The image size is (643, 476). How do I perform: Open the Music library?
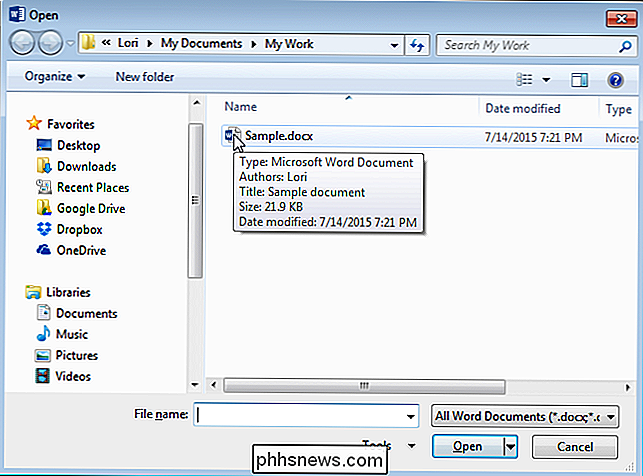[72, 334]
